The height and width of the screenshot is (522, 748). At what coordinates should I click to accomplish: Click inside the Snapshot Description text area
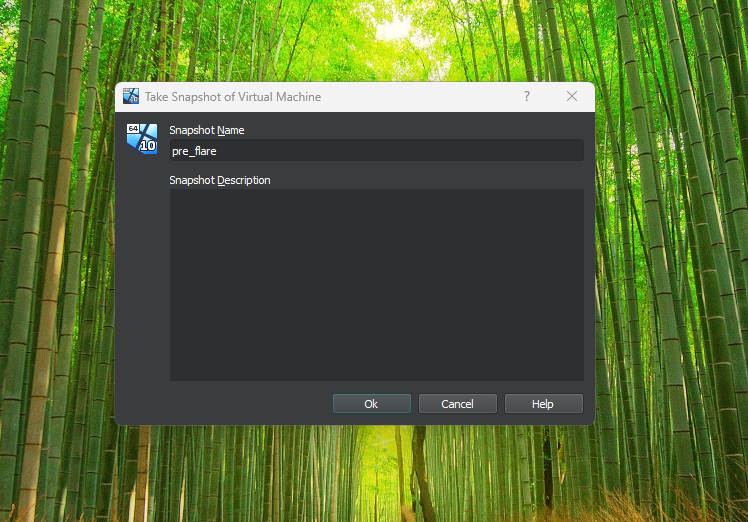[376, 285]
